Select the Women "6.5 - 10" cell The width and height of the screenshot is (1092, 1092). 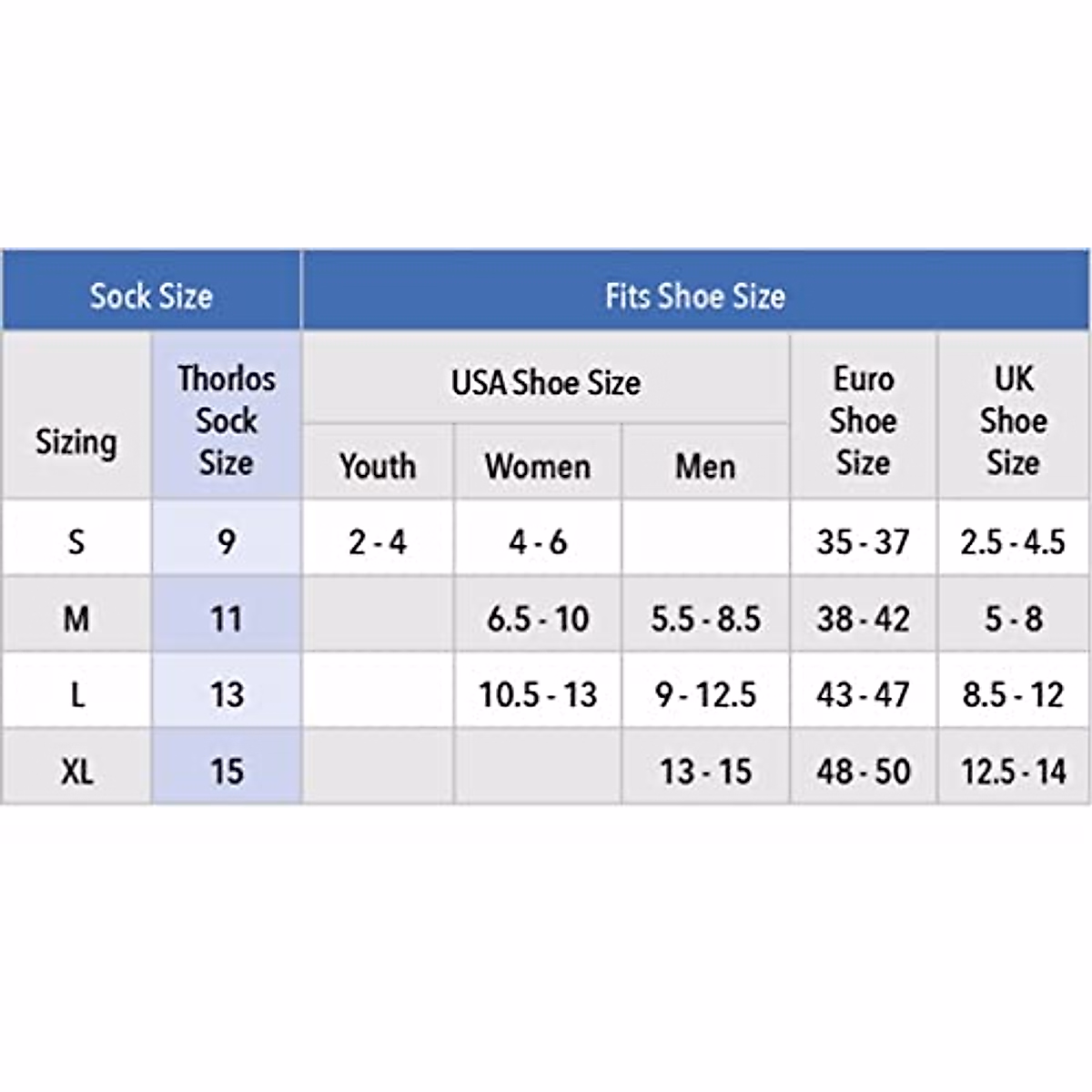click(538, 619)
